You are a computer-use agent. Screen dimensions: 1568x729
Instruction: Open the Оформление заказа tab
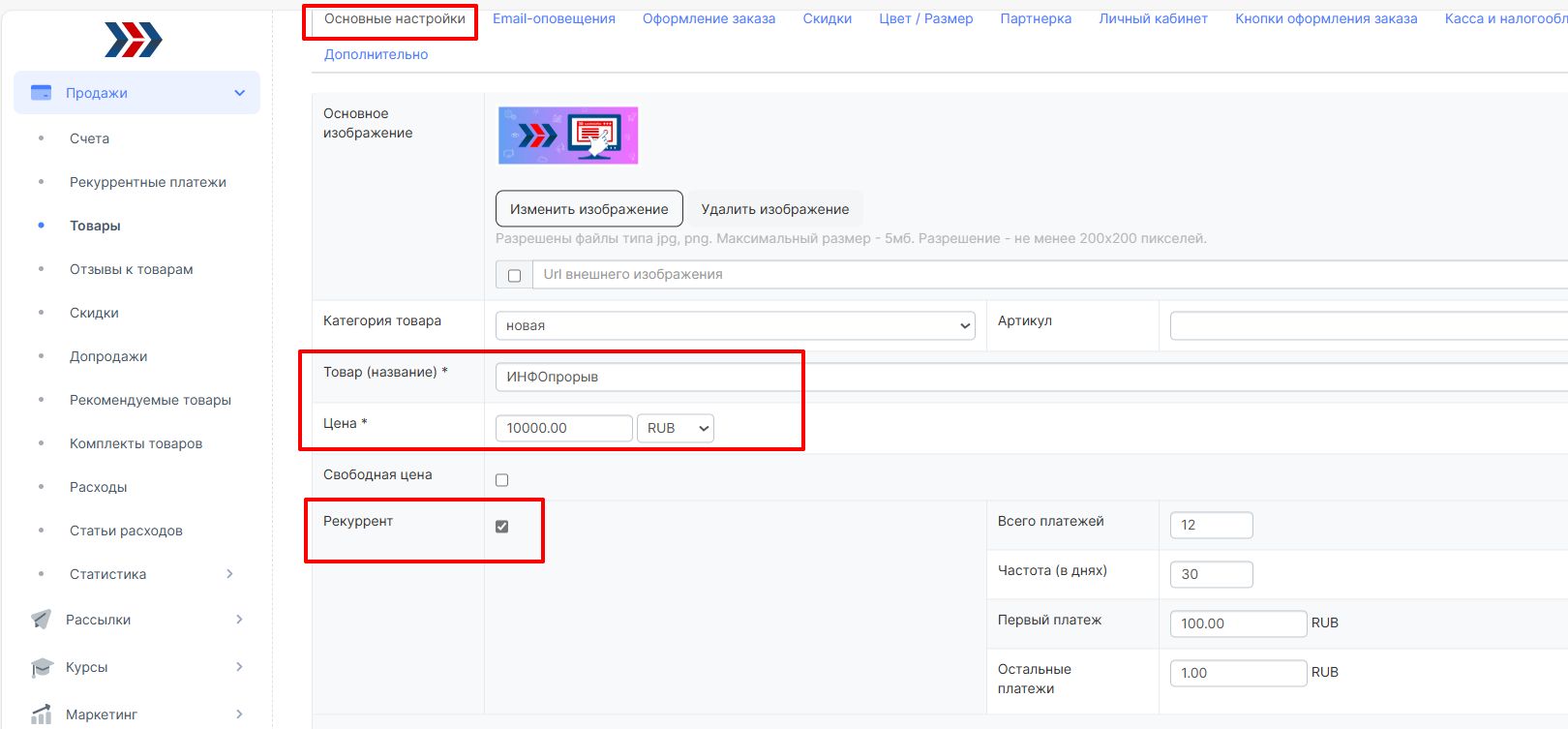click(709, 18)
